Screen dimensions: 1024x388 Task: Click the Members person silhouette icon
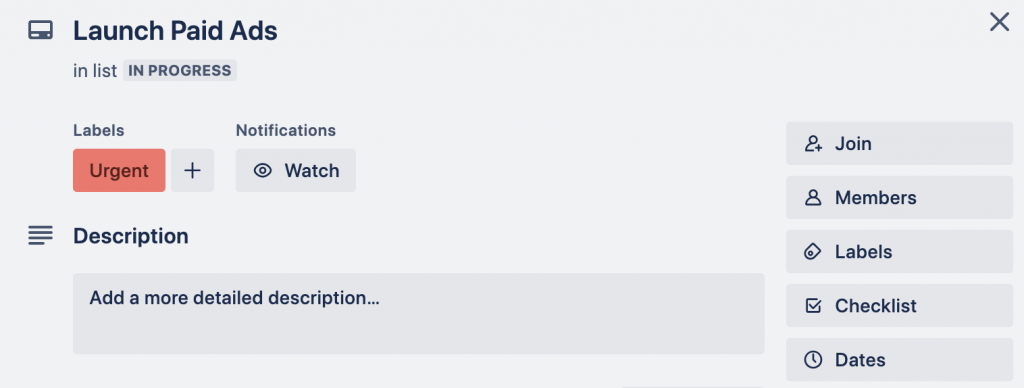tap(813, 198)
